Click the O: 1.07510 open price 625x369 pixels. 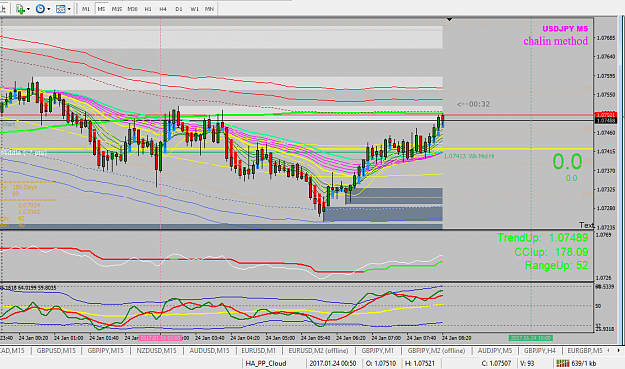(x=381, y=363)
